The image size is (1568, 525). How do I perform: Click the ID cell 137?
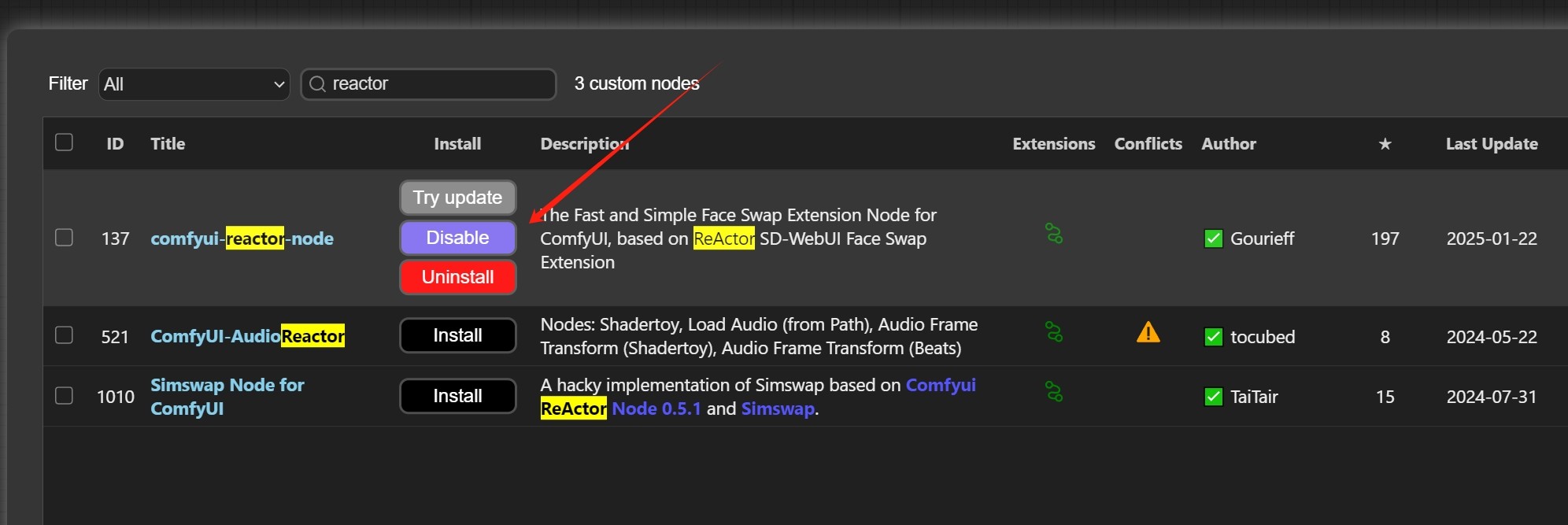[115, 238]
